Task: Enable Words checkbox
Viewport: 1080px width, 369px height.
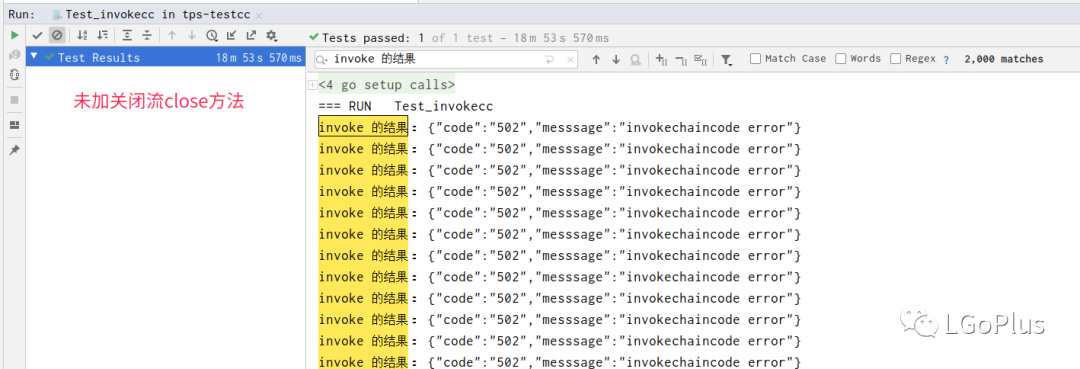Action: (840, 59)
